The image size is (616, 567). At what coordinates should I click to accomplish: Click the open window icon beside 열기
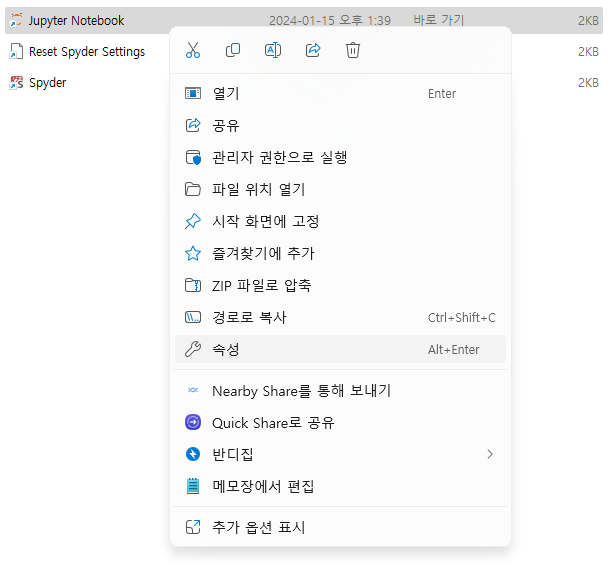point(193,94)
